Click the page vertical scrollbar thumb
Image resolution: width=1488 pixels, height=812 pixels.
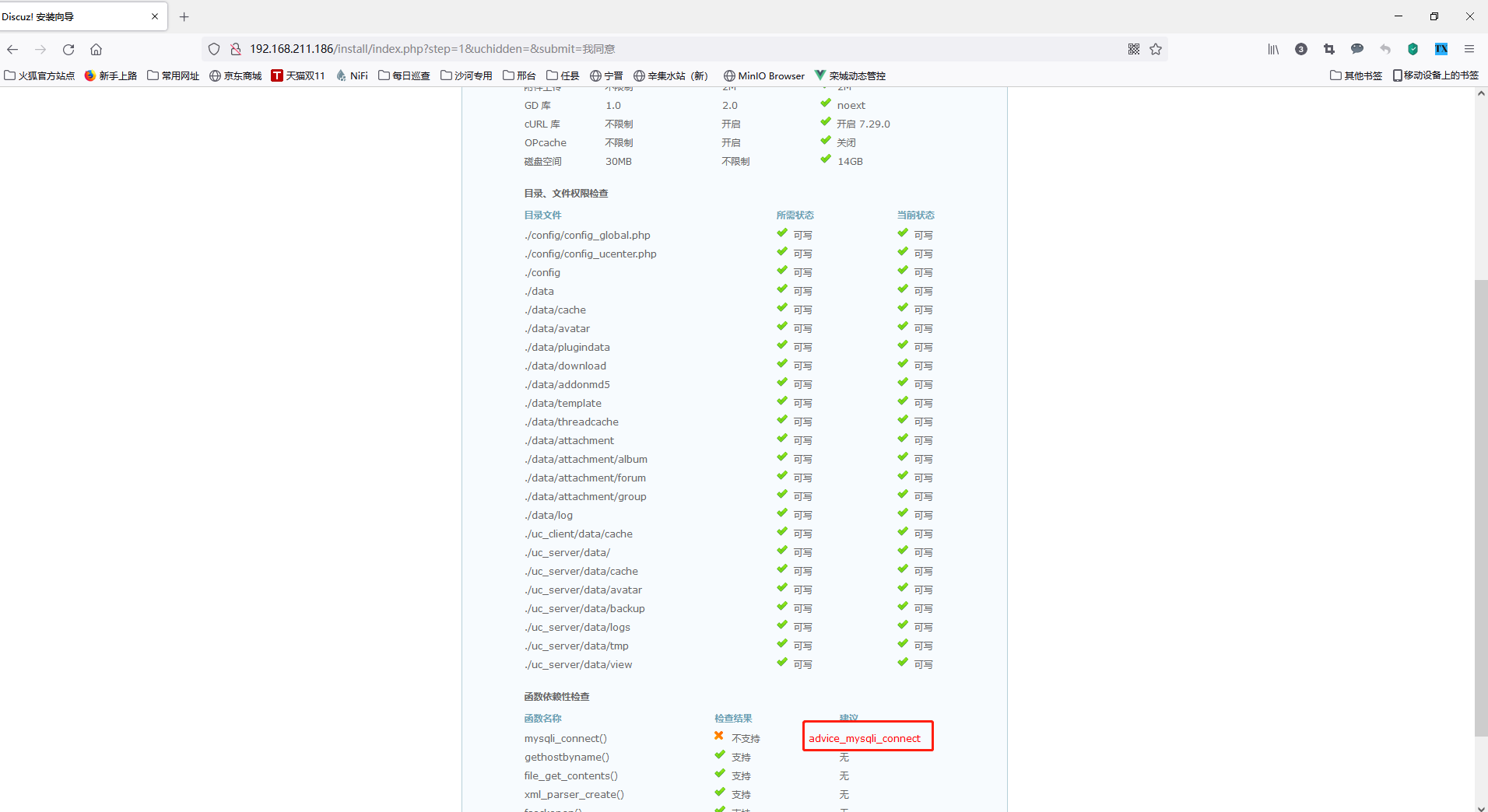point(1481,508)
